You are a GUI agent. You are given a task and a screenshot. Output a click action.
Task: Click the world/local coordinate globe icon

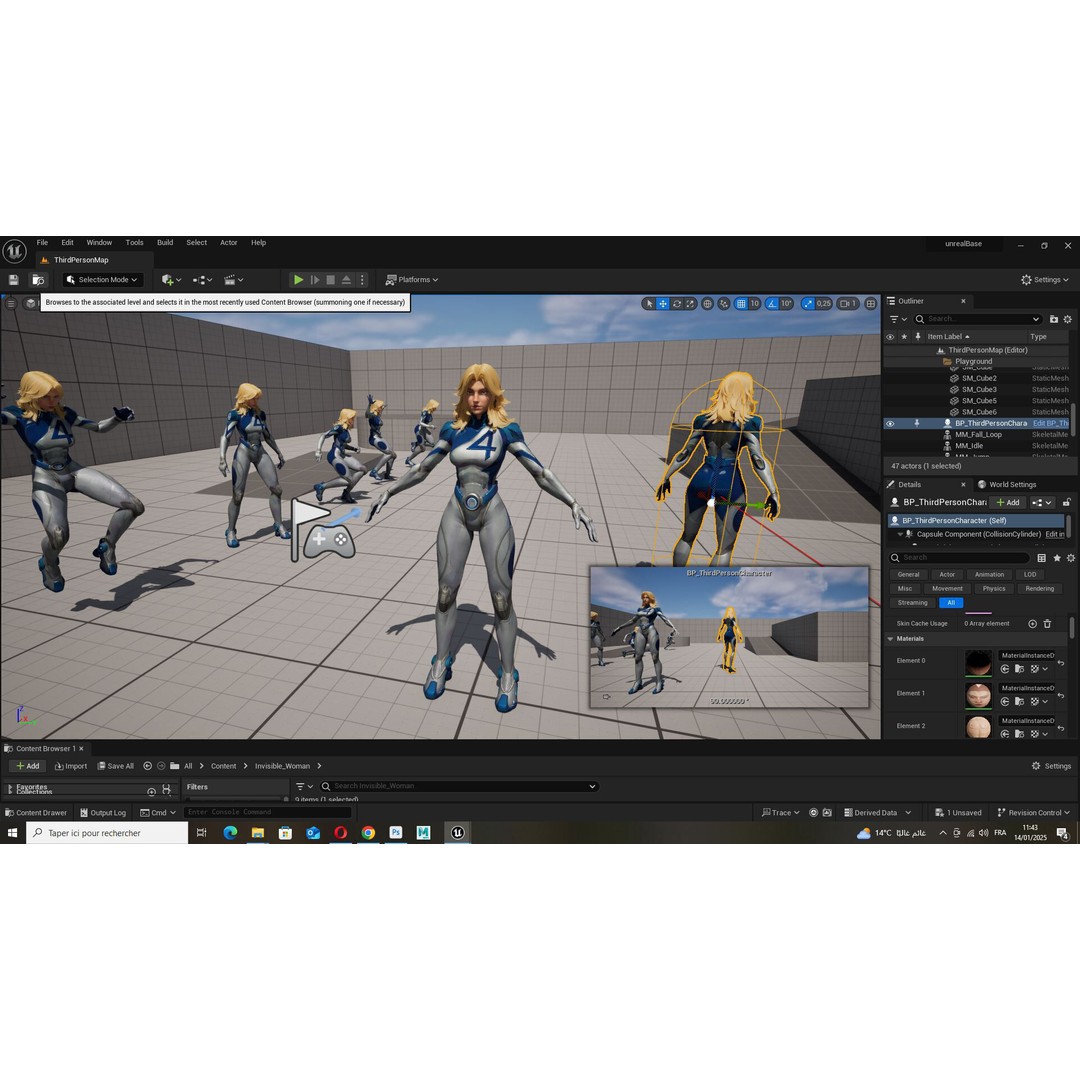[x=707, y=304]
